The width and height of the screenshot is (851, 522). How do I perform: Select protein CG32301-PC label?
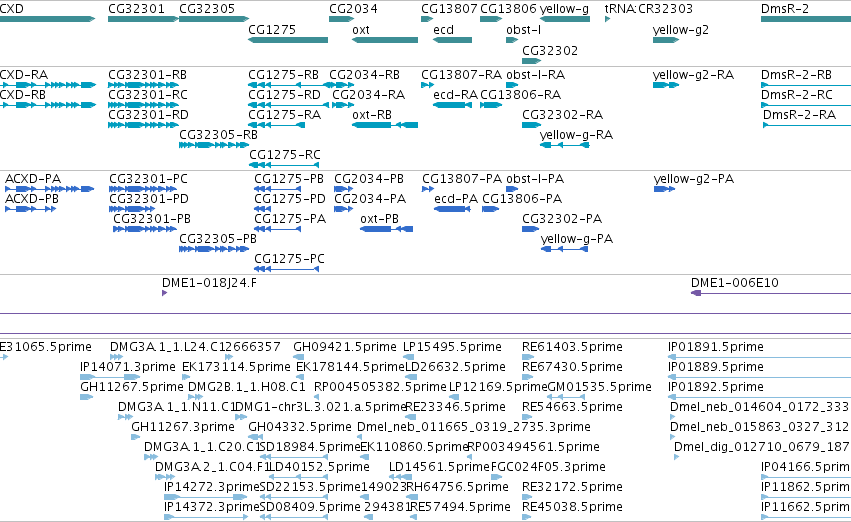(x=148, y=179)
